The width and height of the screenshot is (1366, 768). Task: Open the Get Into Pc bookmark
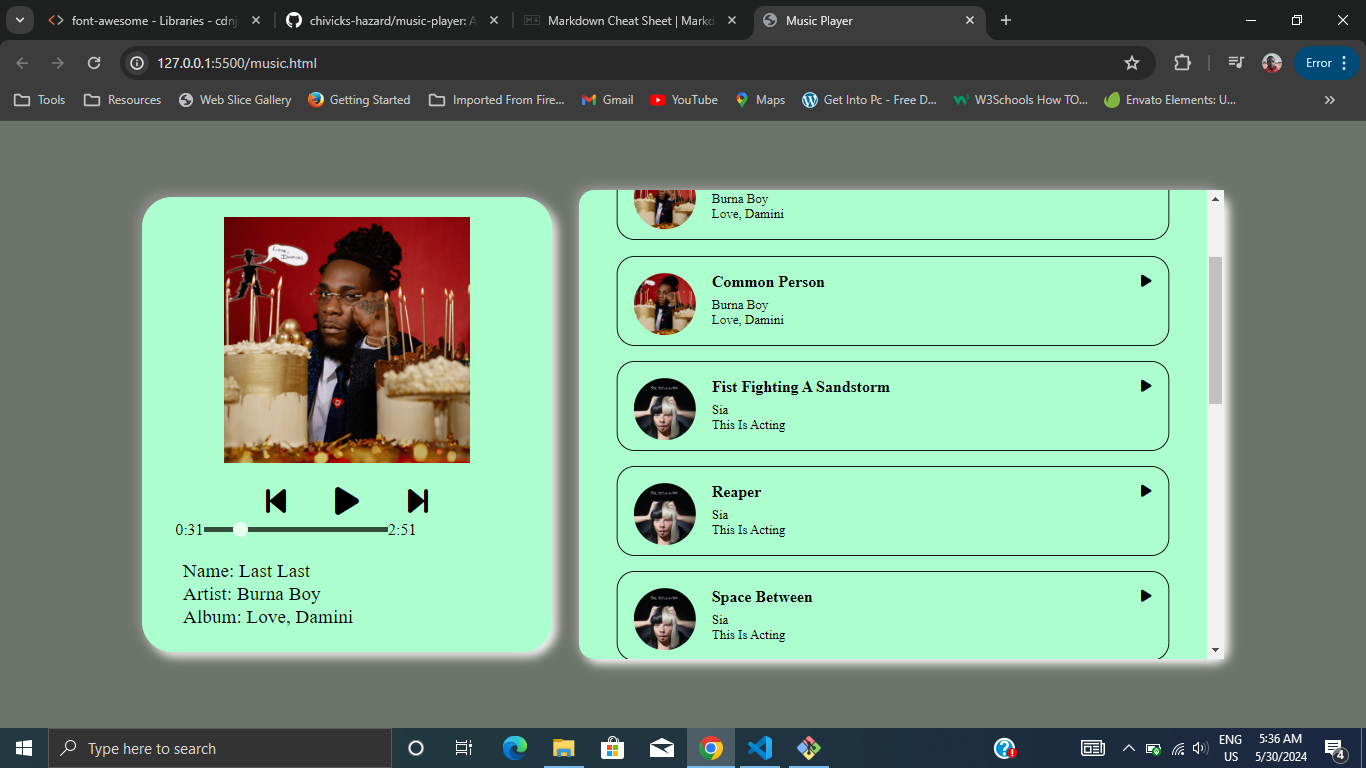pos(870,100)
